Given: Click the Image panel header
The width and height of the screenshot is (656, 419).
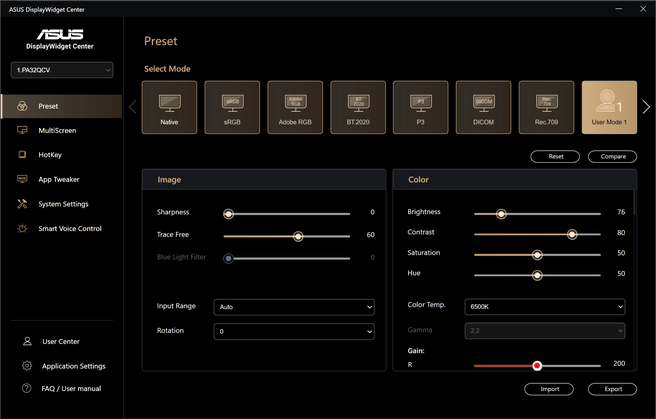Looking at the screenshot, I should (x=264, y=180).
